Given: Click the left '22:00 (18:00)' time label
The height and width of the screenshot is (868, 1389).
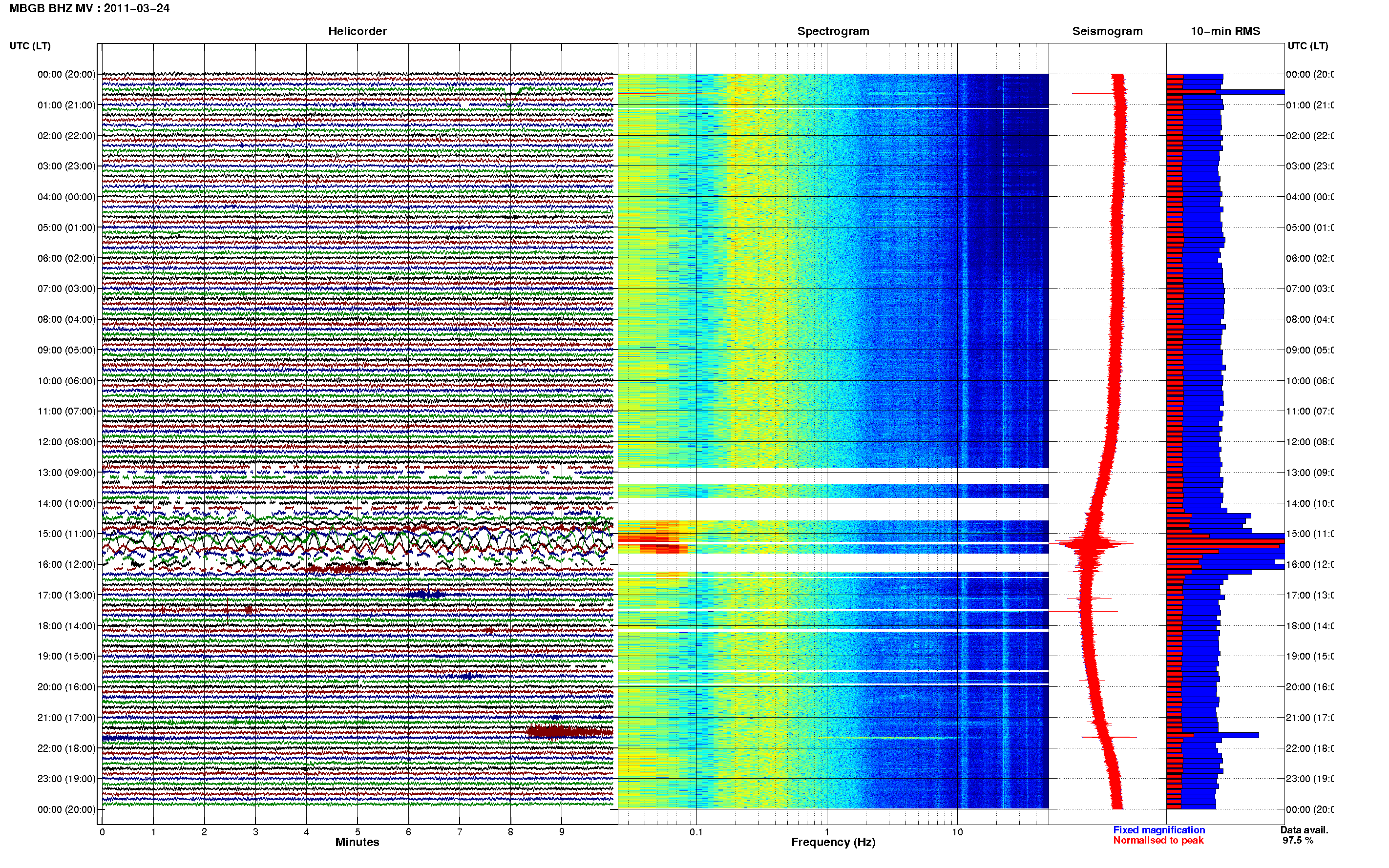Looking at the screenshot, I should coord(66,748).
